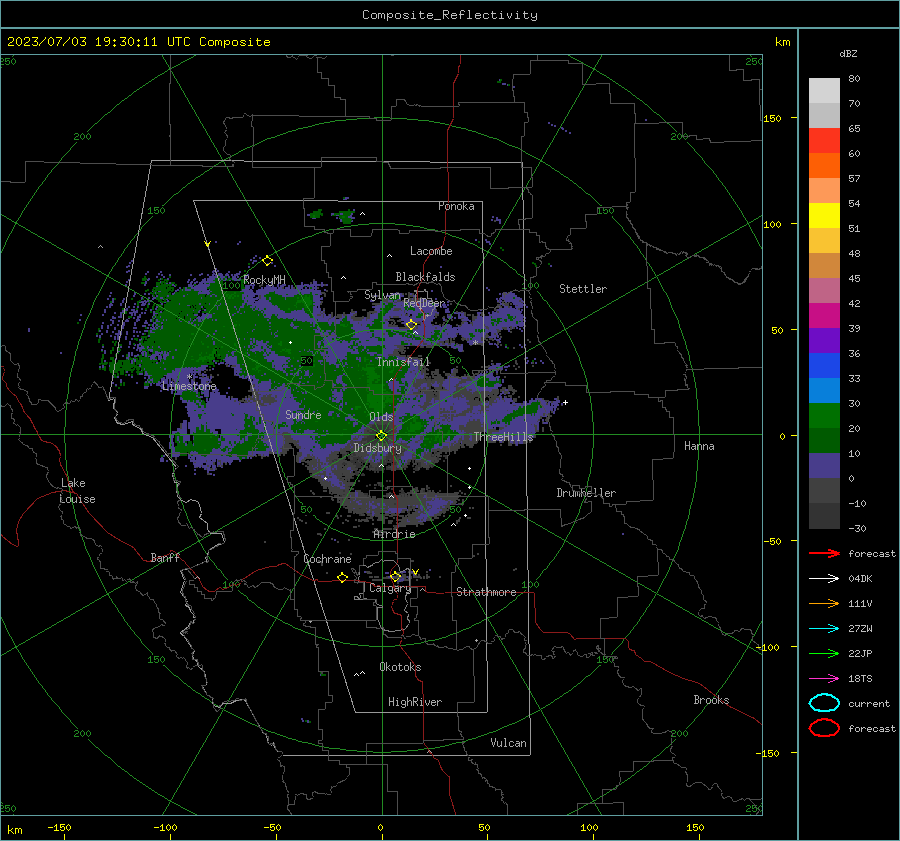The width and height of the screenshot is (900, 841).
Task: Click the 'Stettler' map label
Action: coord(583,289)
